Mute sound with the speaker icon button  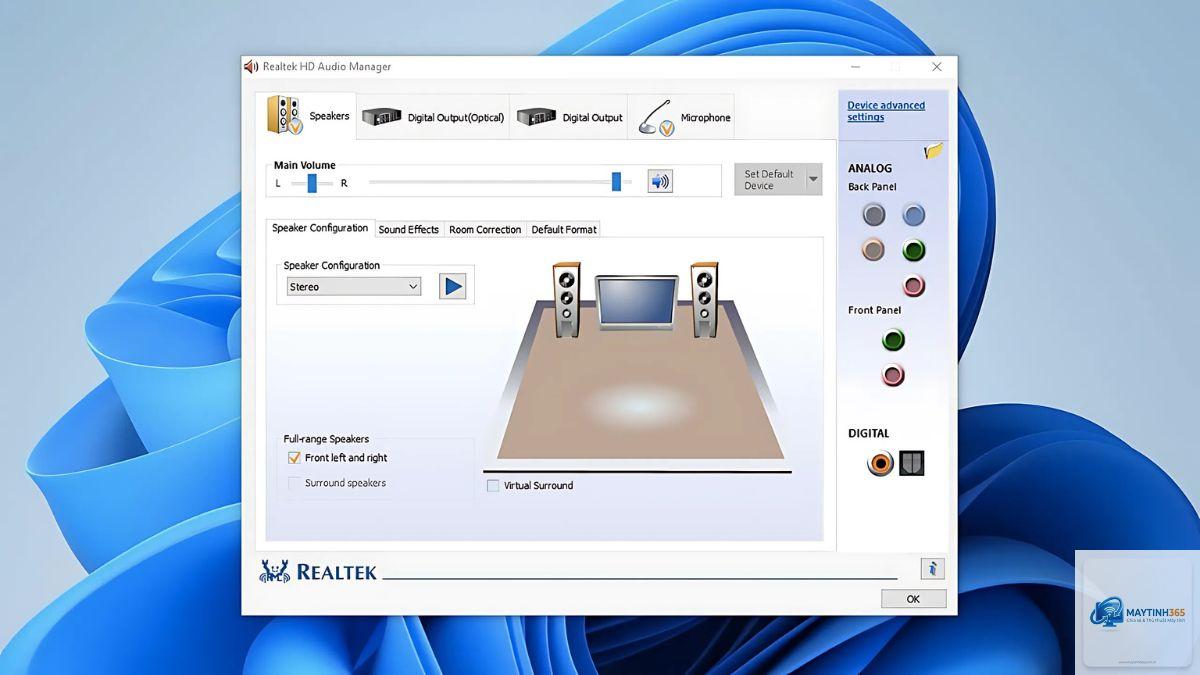click(x=660, y=181)
